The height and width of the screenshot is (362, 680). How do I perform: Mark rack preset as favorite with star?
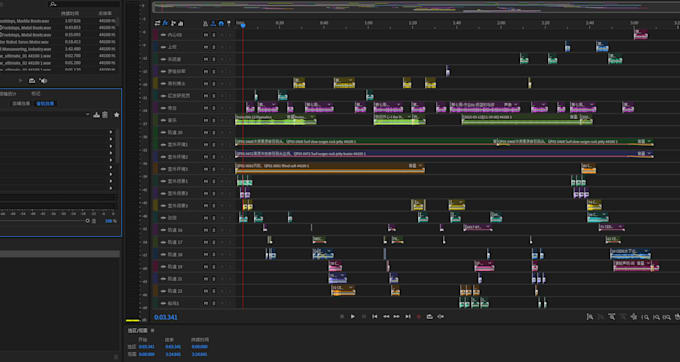tap(116, 115)
